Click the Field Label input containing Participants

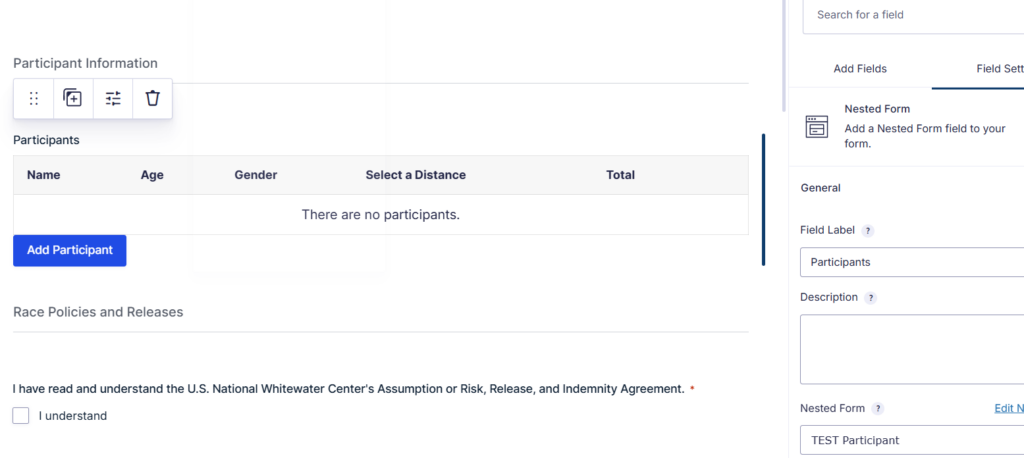tap(911, 262)
